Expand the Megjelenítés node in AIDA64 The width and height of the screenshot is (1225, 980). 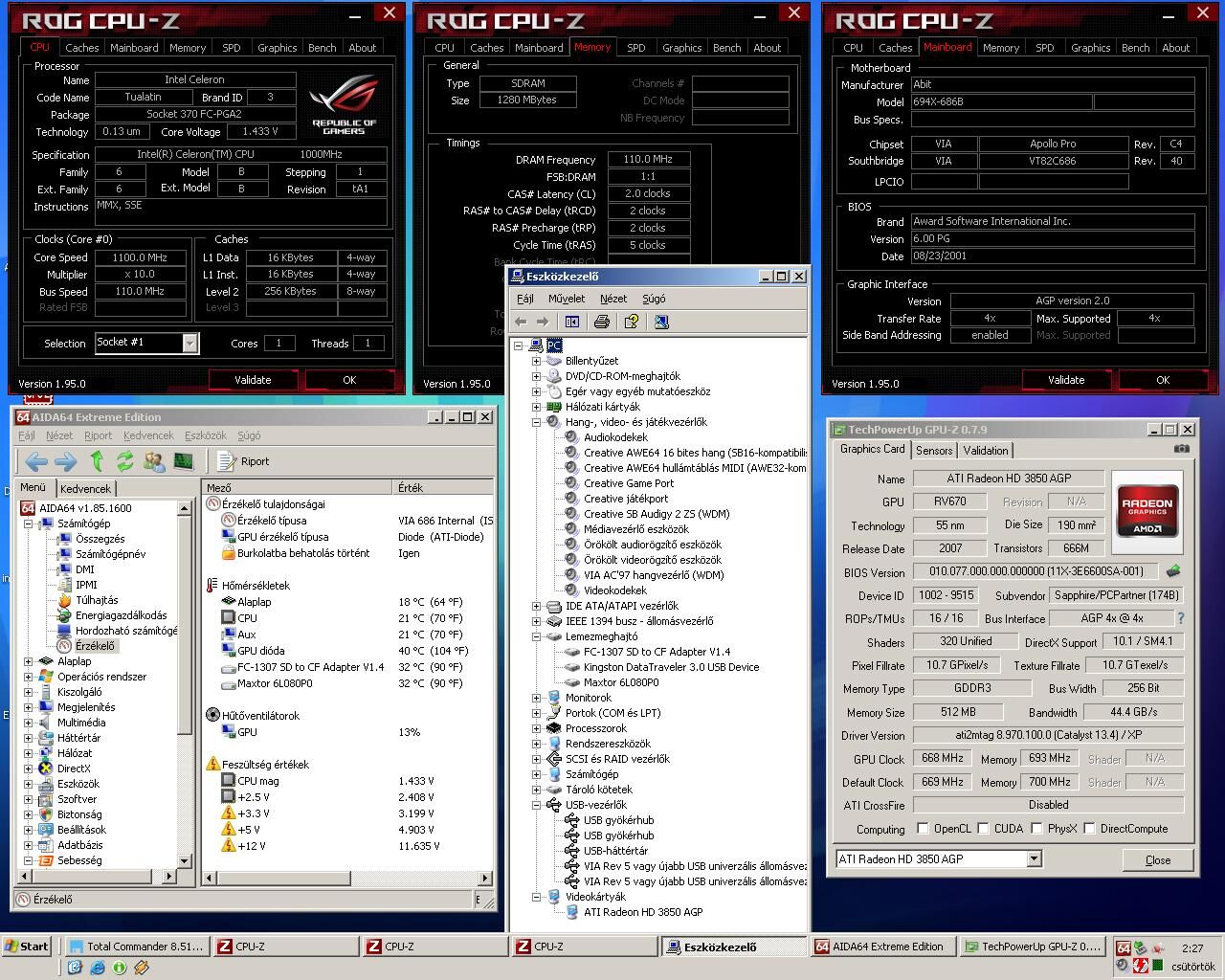click(28, 707)
